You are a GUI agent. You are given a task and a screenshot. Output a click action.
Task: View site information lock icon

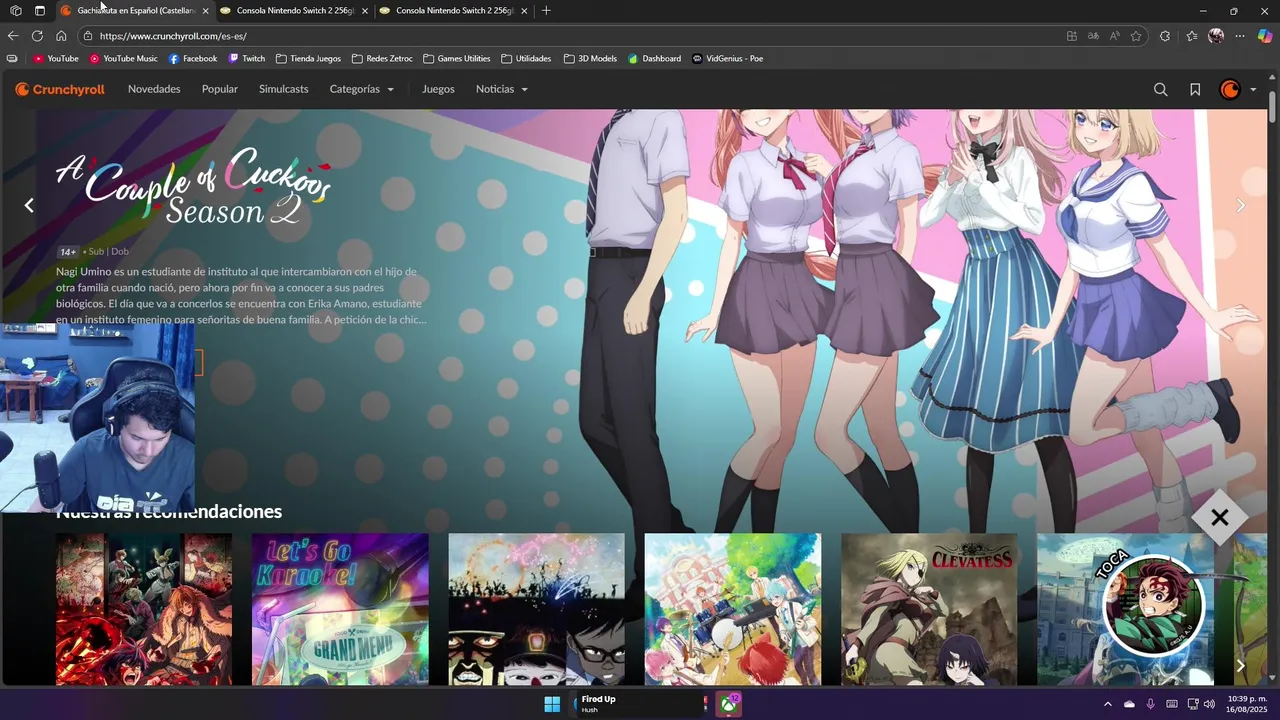click(x=88, y=36)
